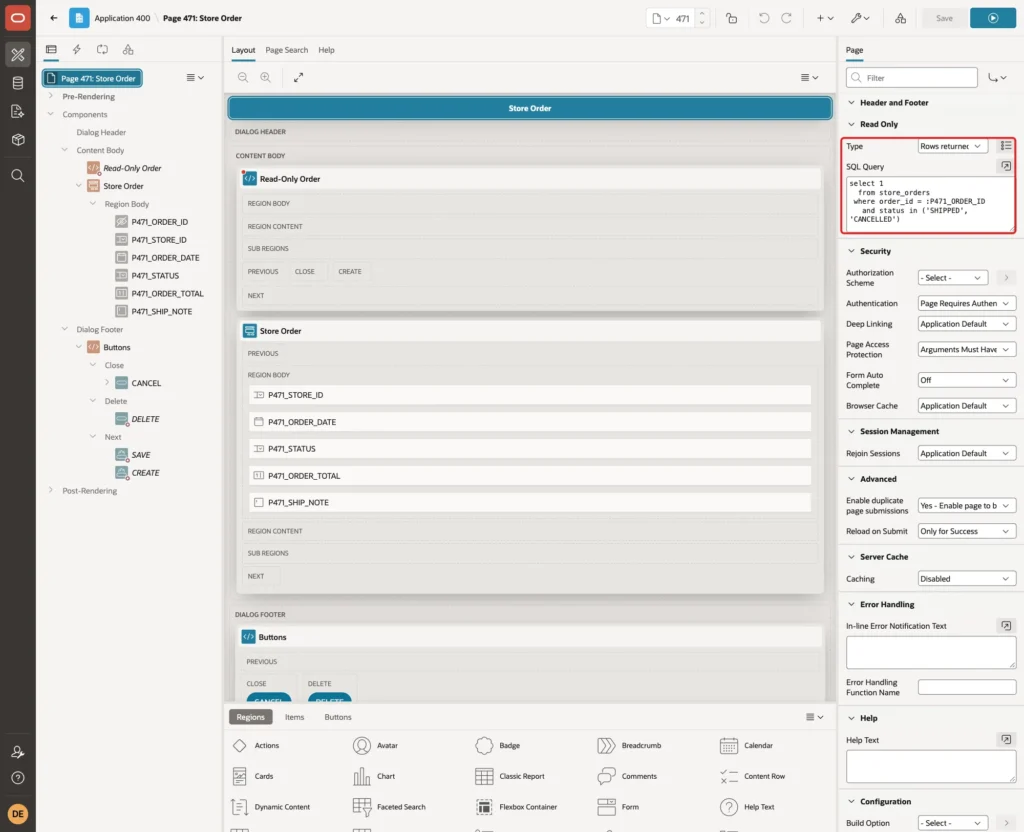Switch gallery to the Buttons tab
Image resolution: width=1024 pixels, height=832 pixels.
point(338,717)
